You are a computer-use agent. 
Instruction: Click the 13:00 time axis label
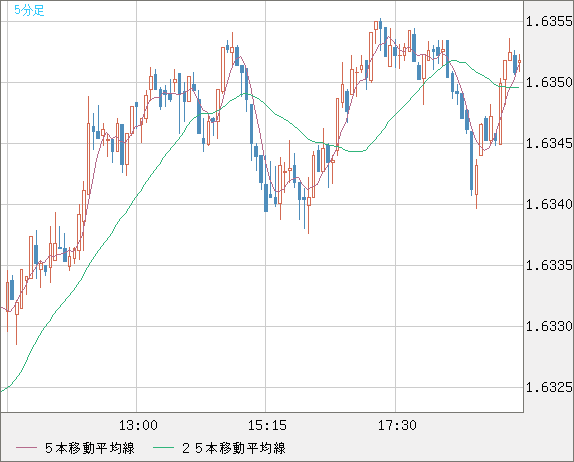138,425
